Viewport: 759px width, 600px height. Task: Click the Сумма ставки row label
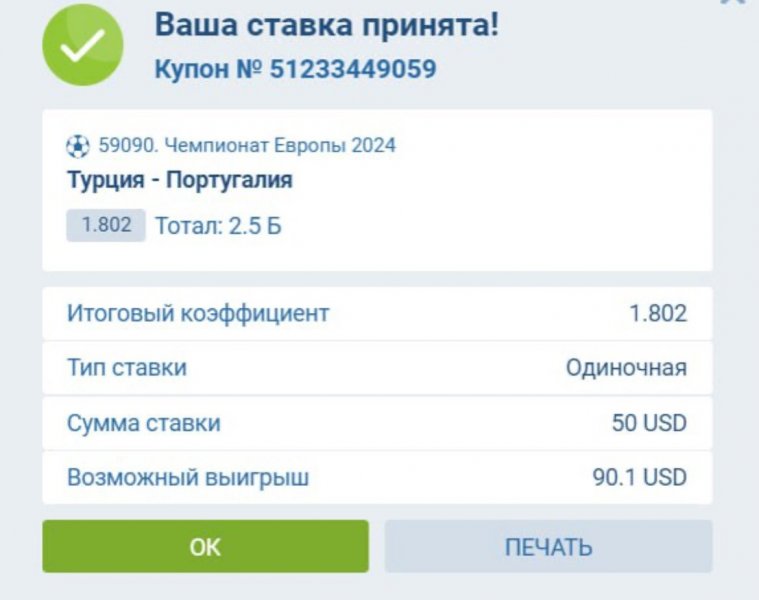coord(144,423)
